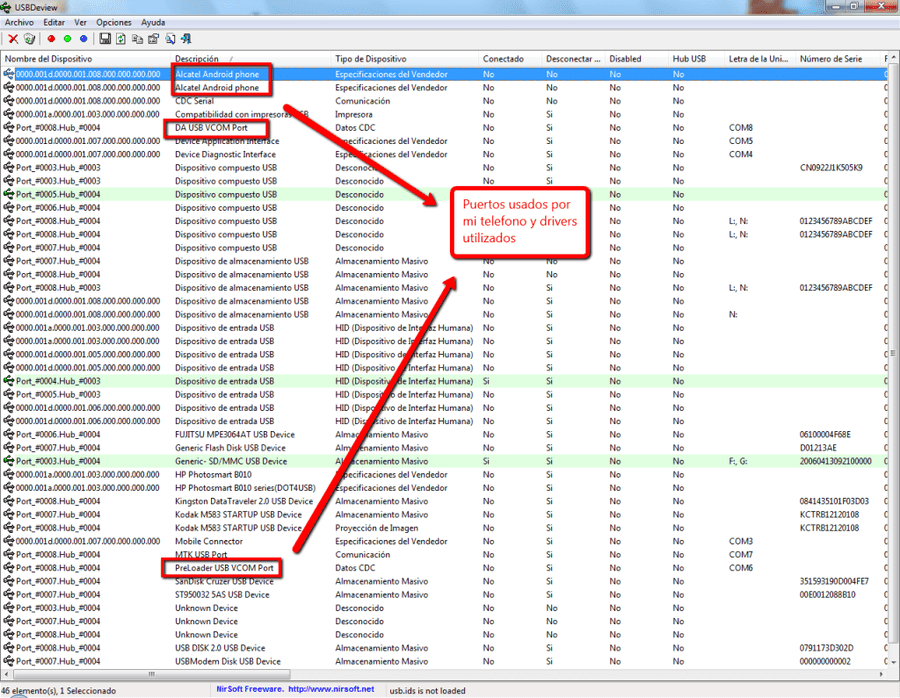900x698 pixels.
Task: Click the green dot enable device icon
Action: 67,39
